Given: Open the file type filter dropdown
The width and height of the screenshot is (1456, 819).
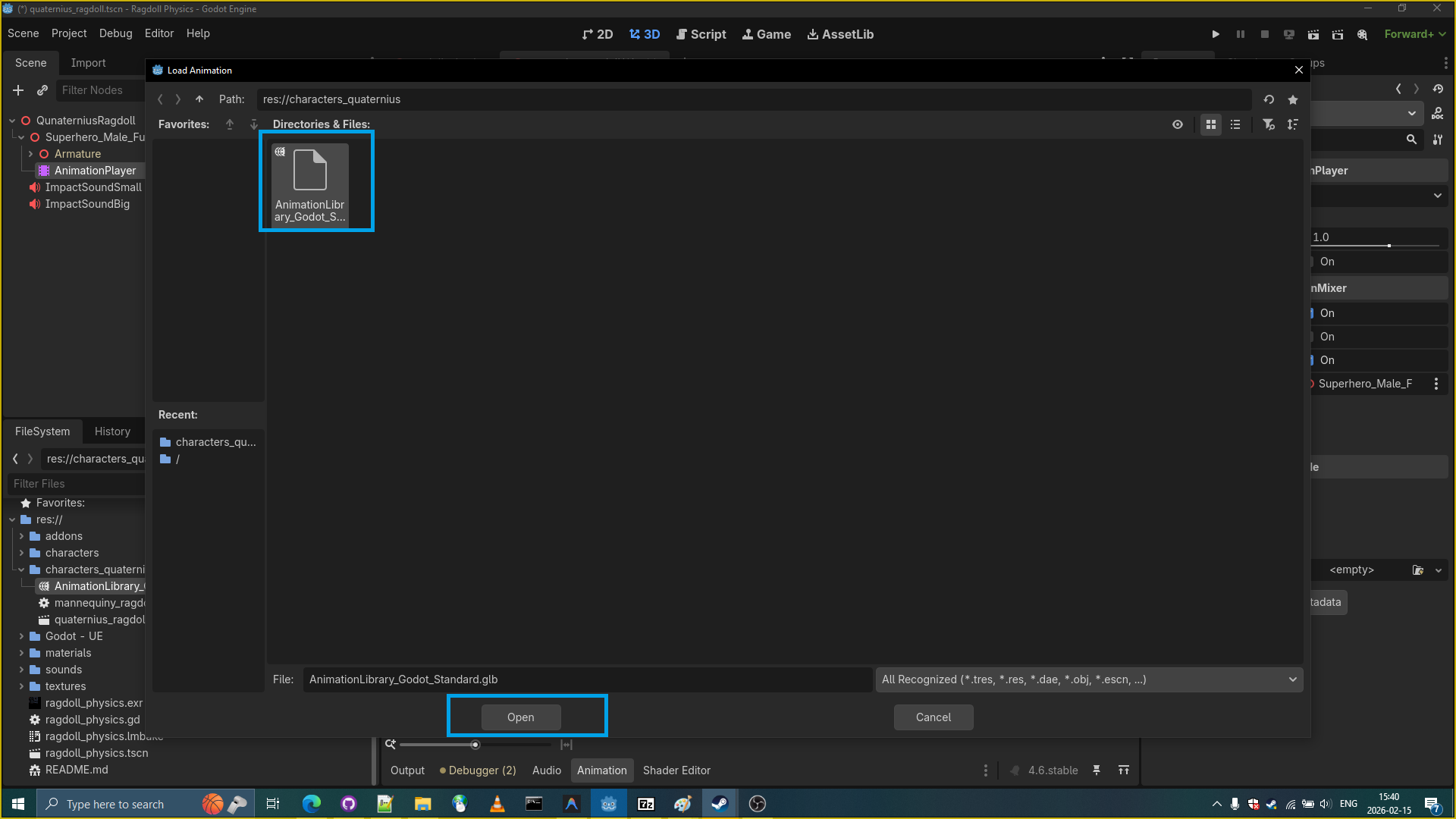Looking at the screenshot, I should coord(1089,679).
